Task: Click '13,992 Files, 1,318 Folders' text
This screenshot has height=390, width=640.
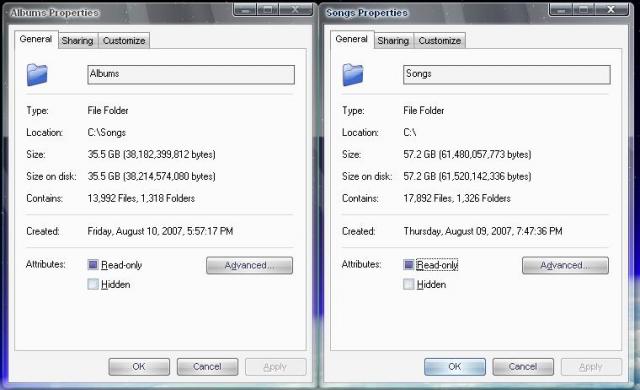Action: [141, 199]
